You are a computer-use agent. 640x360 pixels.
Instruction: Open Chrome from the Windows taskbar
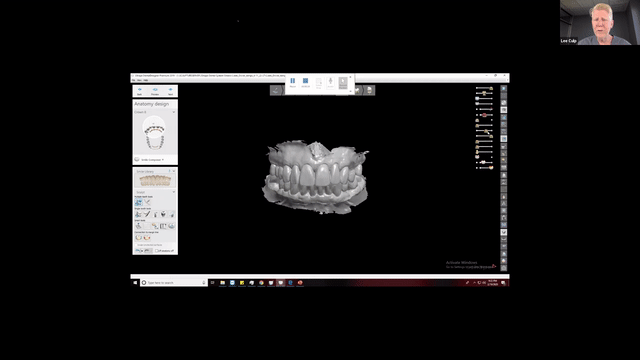261,282
